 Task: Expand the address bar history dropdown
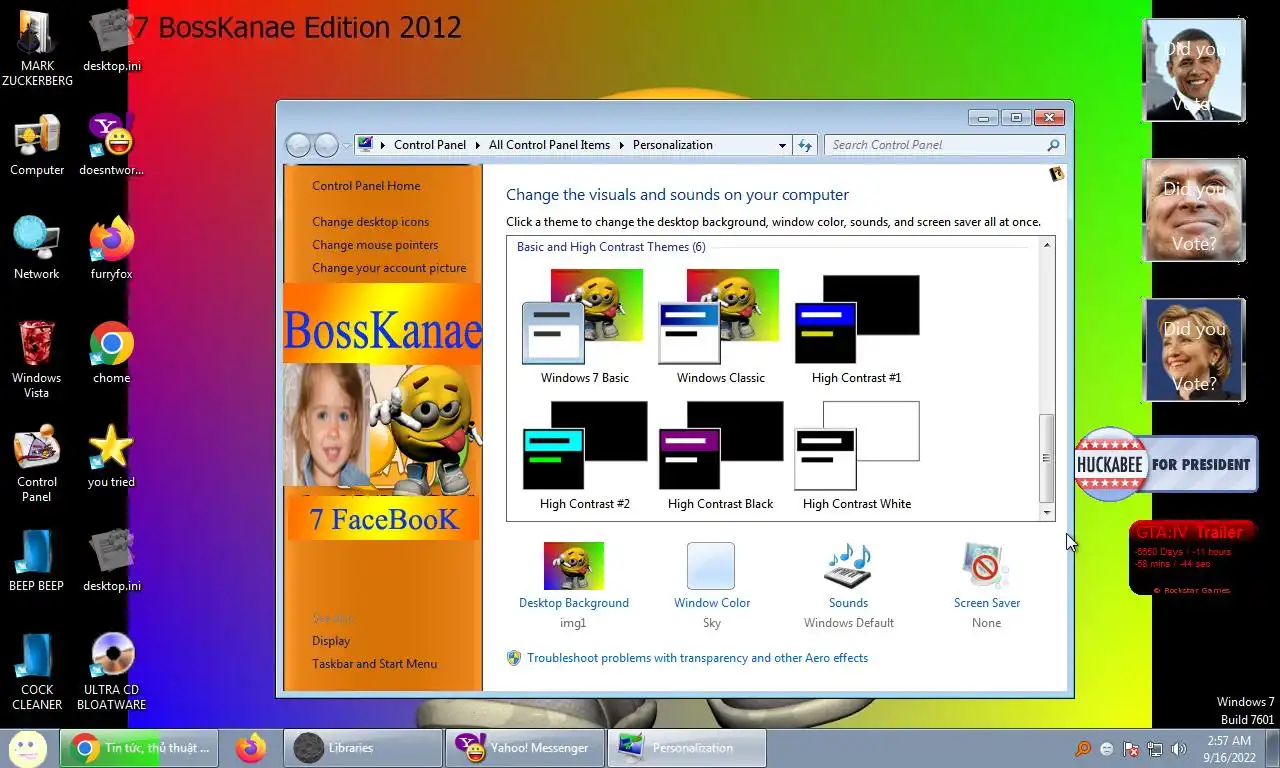782,145
